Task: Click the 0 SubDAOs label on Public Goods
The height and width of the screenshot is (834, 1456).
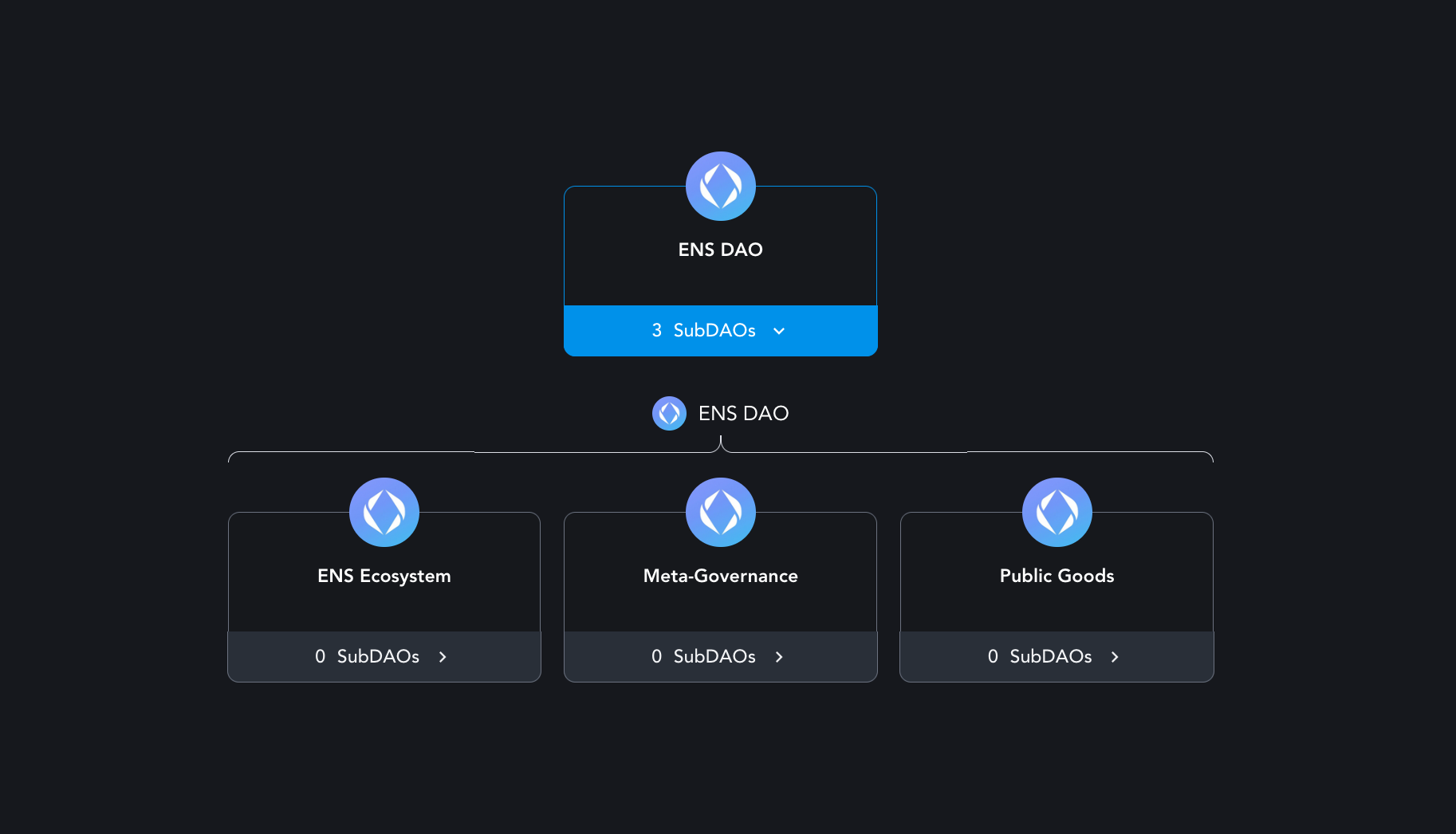Action: coord(1041,656)
